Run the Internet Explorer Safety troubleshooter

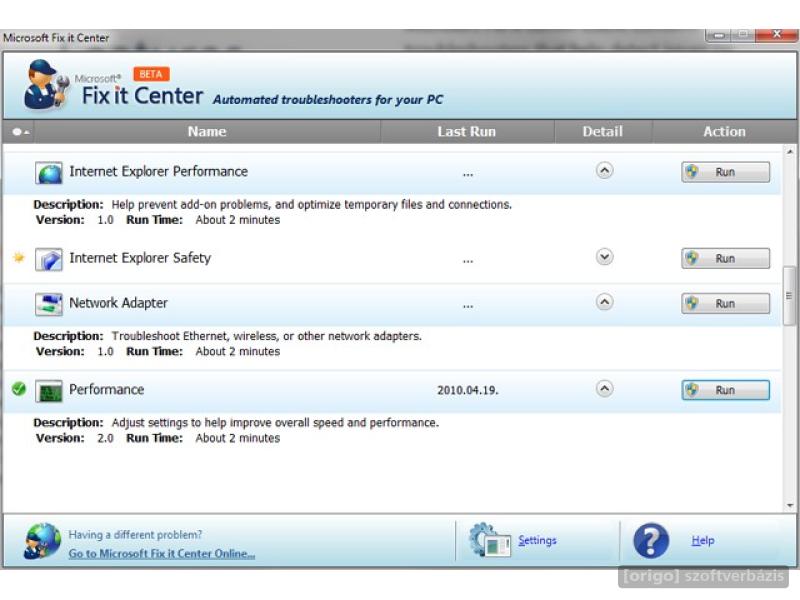pyautogui.click(x=726, y=258)
